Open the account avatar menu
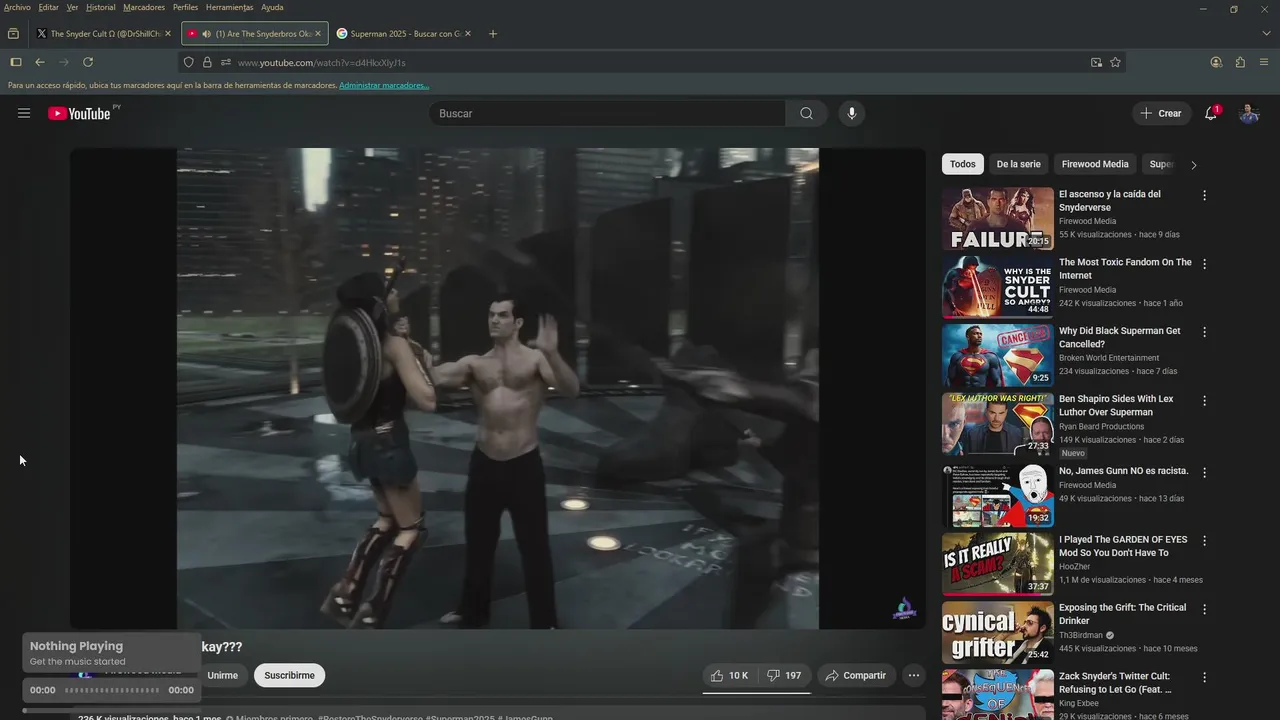The image size is (1280, 720). pyautogui.click(x=1249, y=113)
